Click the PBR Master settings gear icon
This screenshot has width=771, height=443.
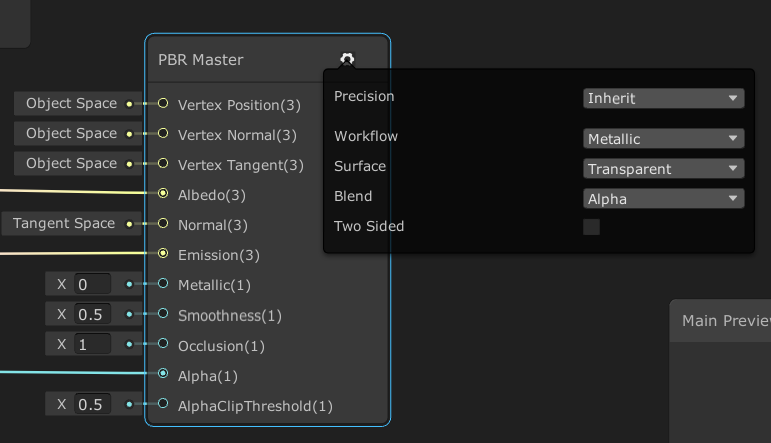click(x=347, y=59)
